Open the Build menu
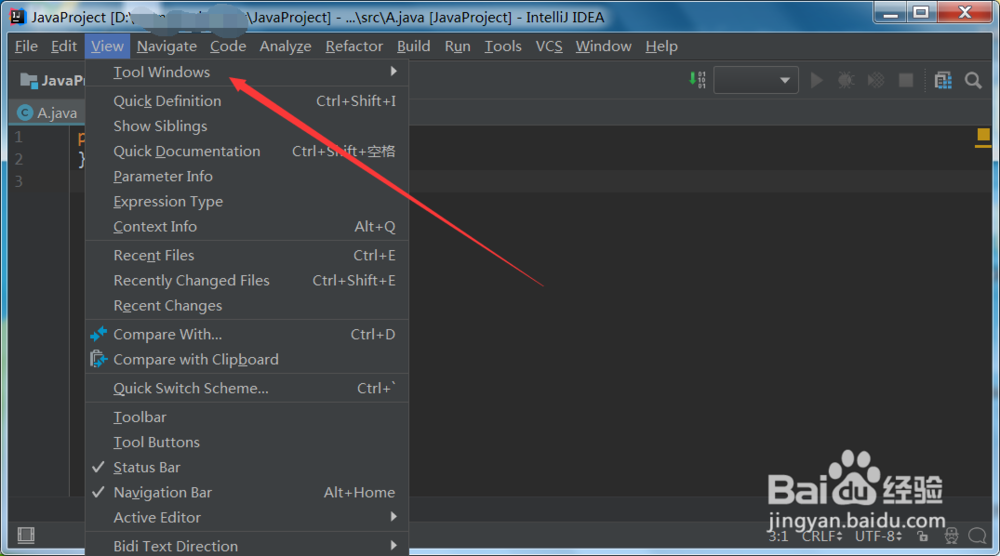 coord(413,46)
